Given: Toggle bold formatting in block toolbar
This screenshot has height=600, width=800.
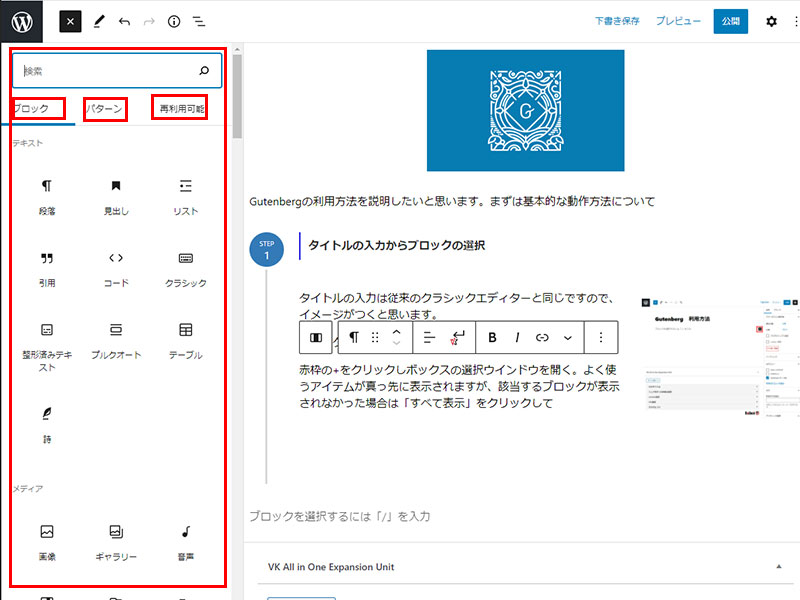Looking at the screenshot, I should pyautogui.click(x=492, y=338).
